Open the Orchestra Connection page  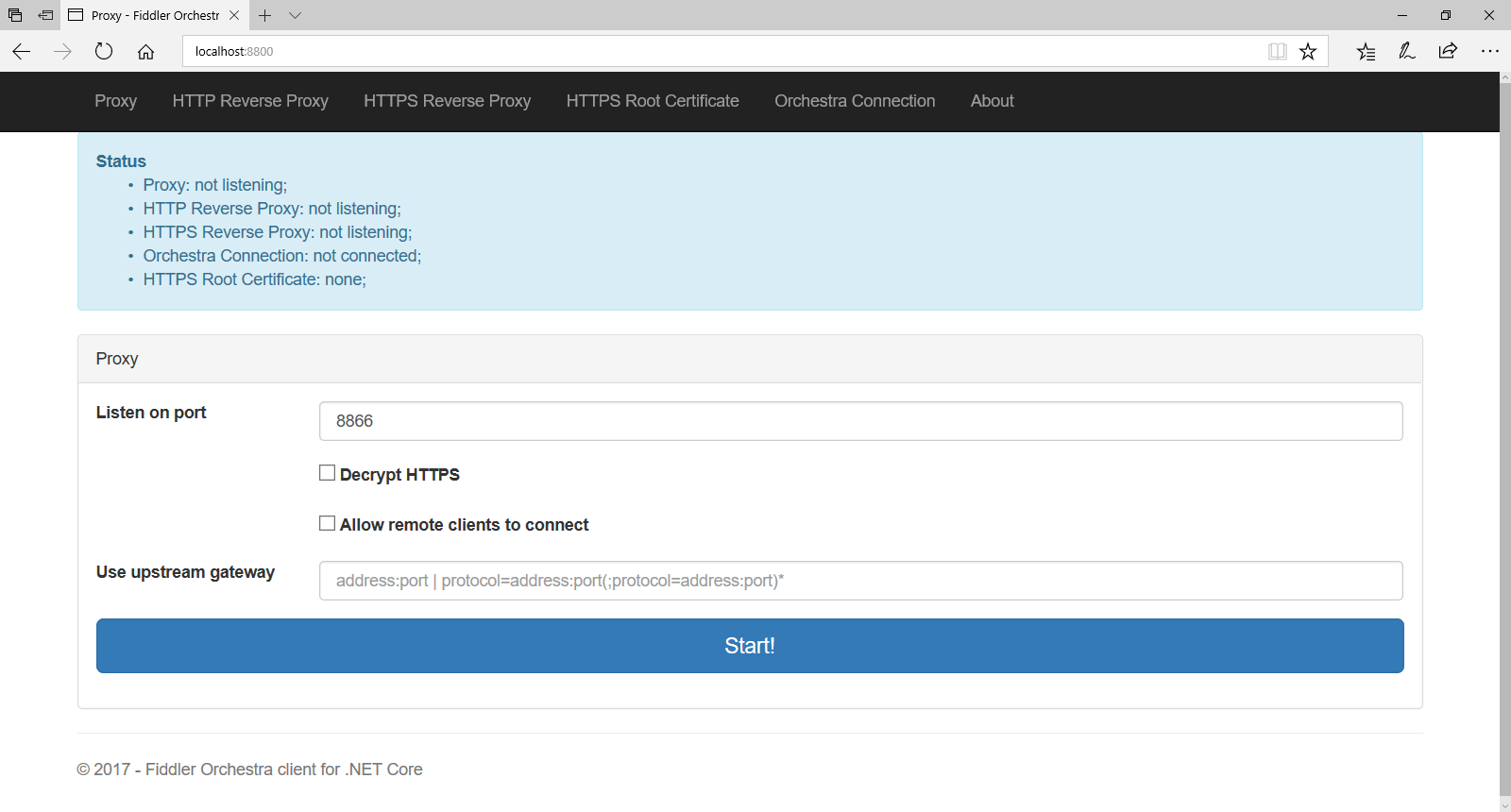pos(855,101)
